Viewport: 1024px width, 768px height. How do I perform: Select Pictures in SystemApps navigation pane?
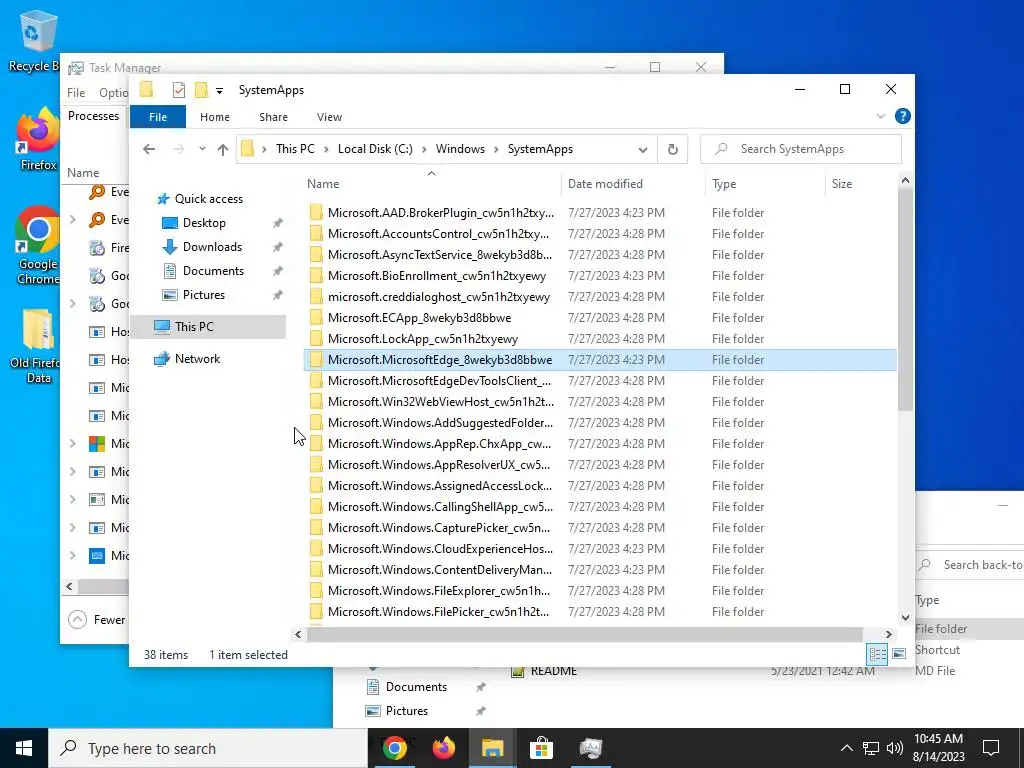click(203, 295)
